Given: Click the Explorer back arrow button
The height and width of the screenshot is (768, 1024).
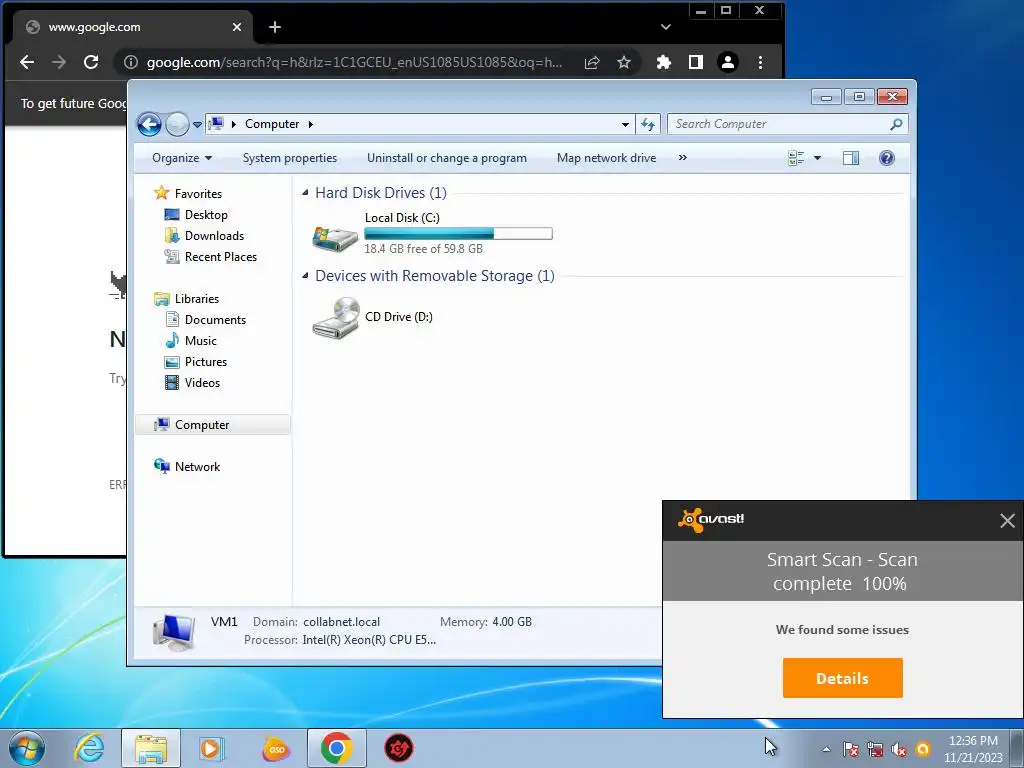Looking at the screenshot, I should click(150, 124).
